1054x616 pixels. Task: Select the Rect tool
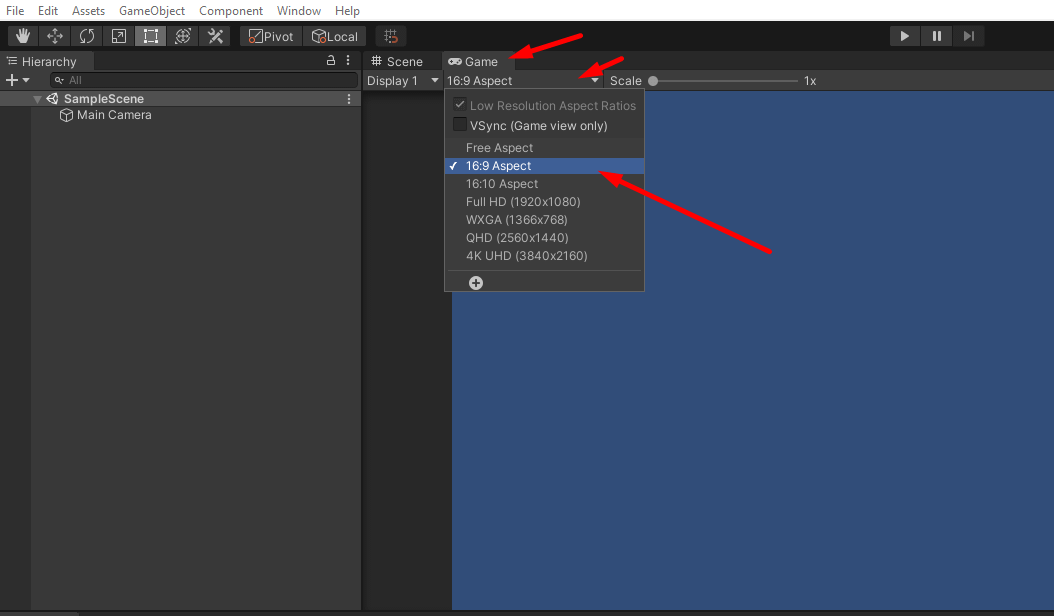pos(151,36)
